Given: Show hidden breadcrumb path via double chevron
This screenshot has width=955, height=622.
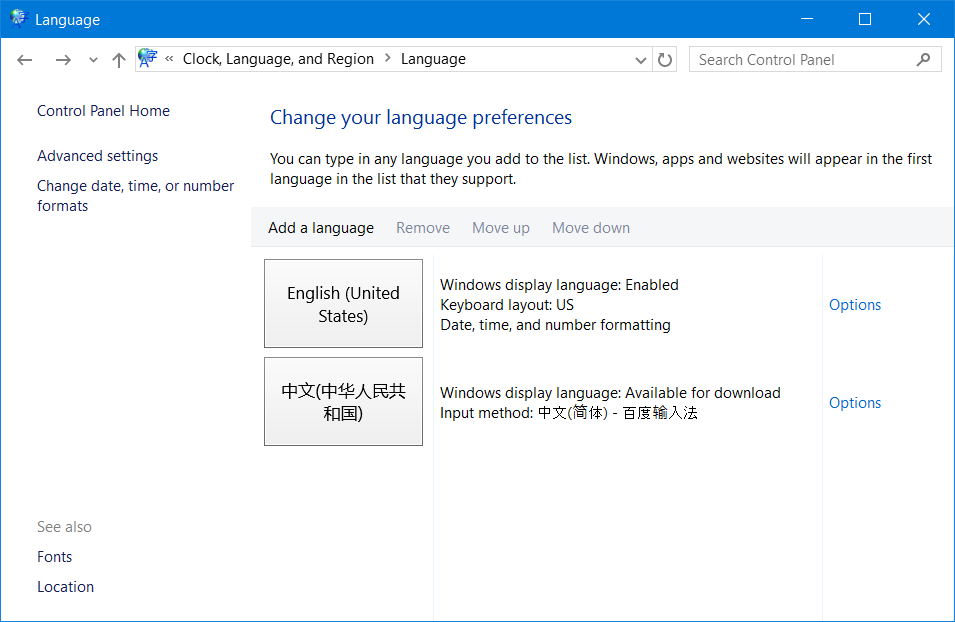Looking at the screenshot, I should coord(169,58).
